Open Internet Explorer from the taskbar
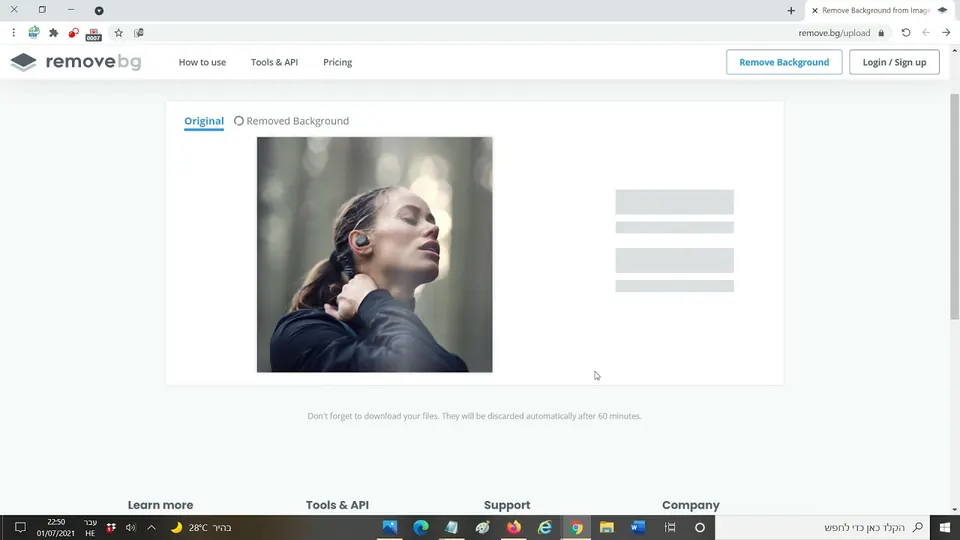960x540 pixels. [x=545, y=527]
